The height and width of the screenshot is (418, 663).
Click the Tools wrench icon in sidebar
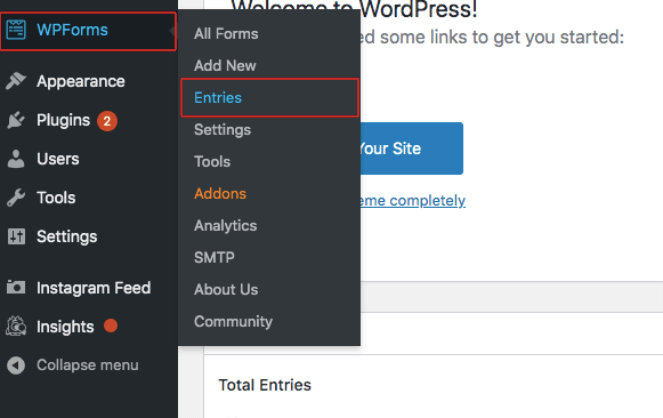point(16,198)
